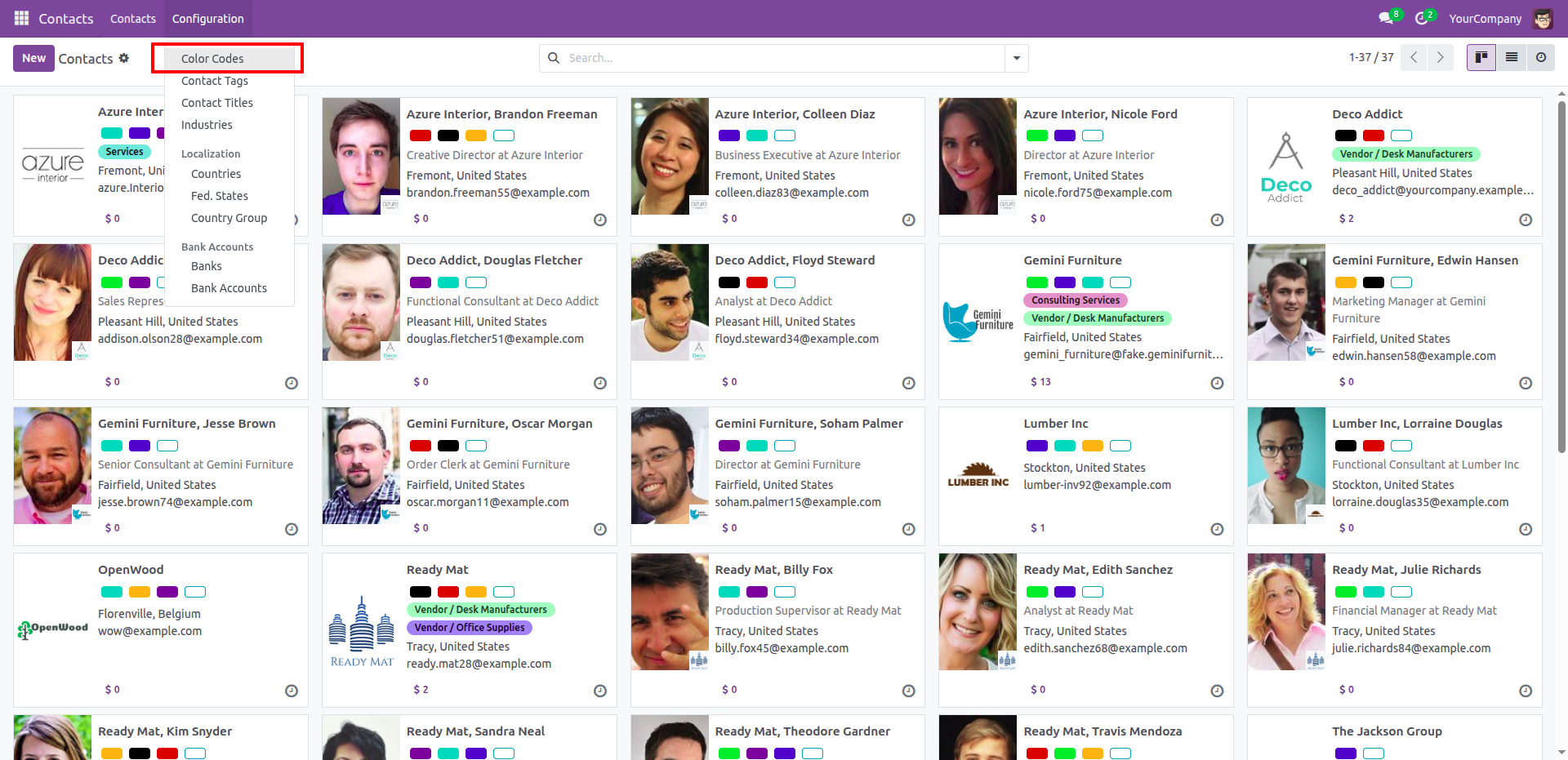Choose Fed. States menu entry
Image resolution: width=1568 pixels, height=760 pixels.
coord(229,196)
